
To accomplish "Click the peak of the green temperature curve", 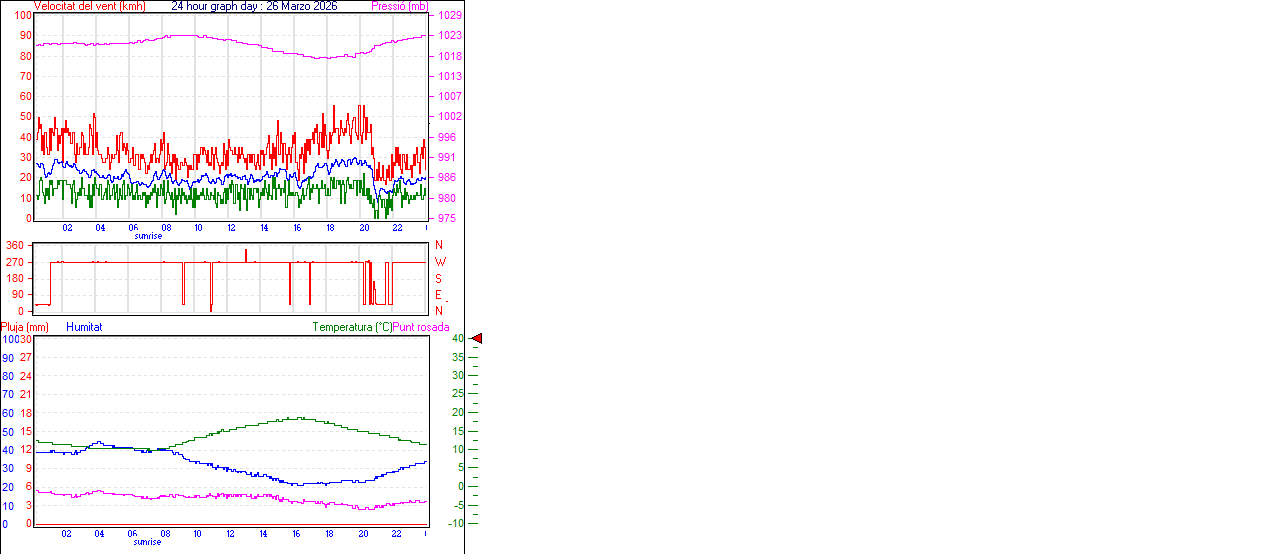I will click(298, 418).
